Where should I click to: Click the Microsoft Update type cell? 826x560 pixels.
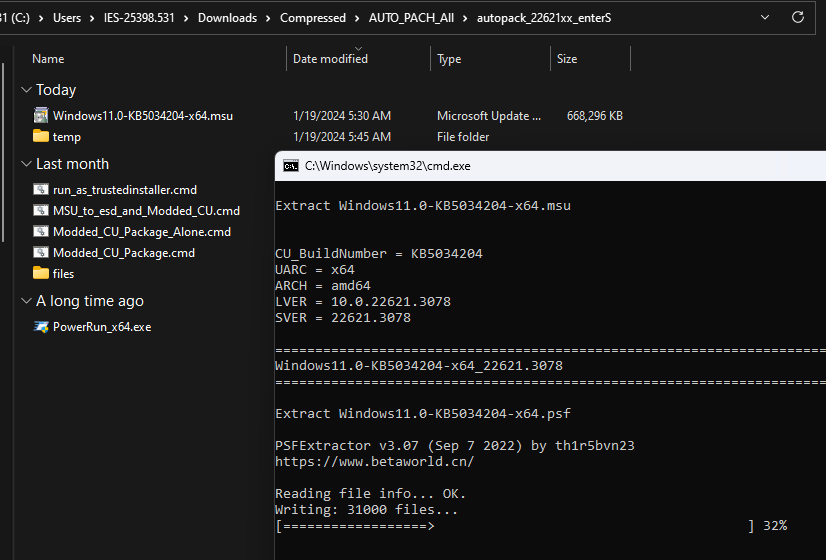(x=489, y=116)
